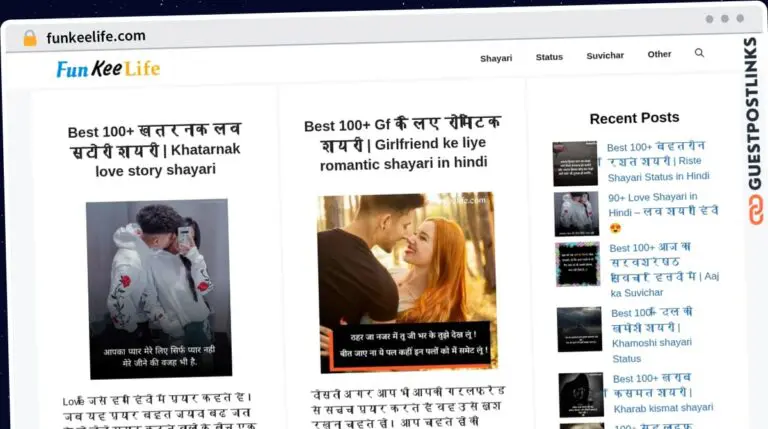Open Girlfriend ke liye romantic shayari title
This screenshot has width=768, height=429.
pos(402,144)
